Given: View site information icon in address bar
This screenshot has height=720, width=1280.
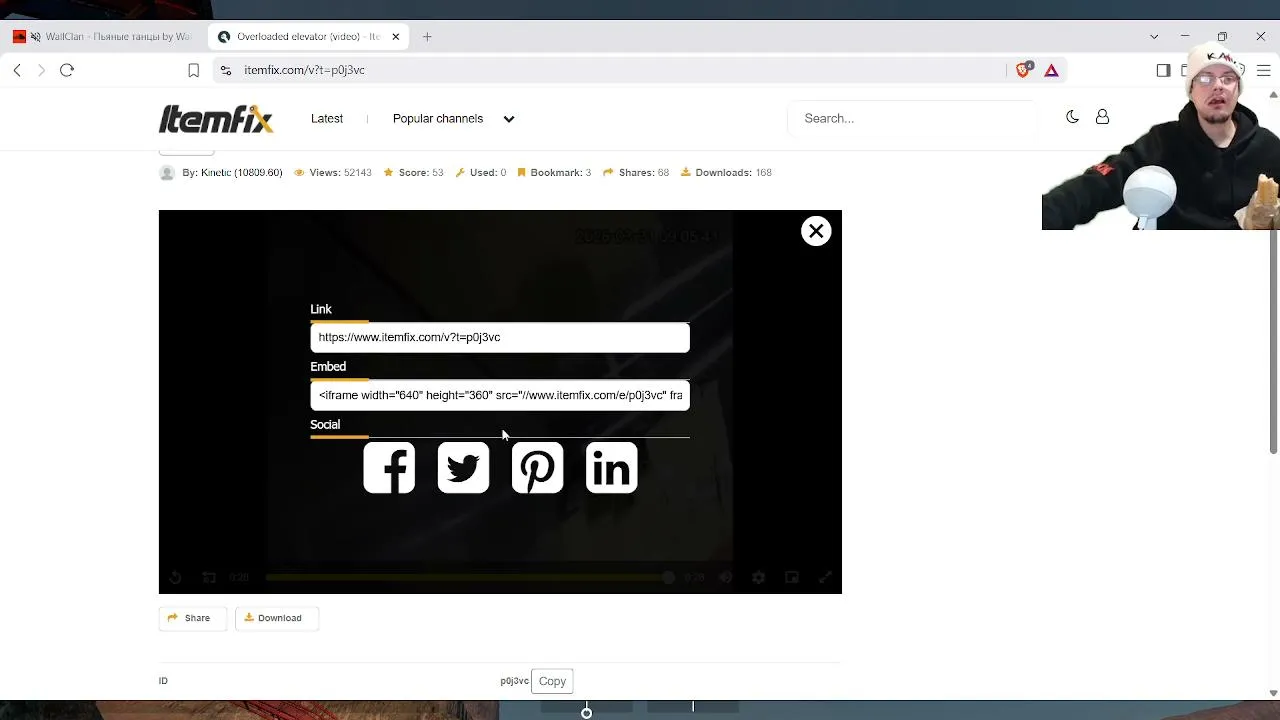Looking at the screenshot, I should tap(226, 70).
